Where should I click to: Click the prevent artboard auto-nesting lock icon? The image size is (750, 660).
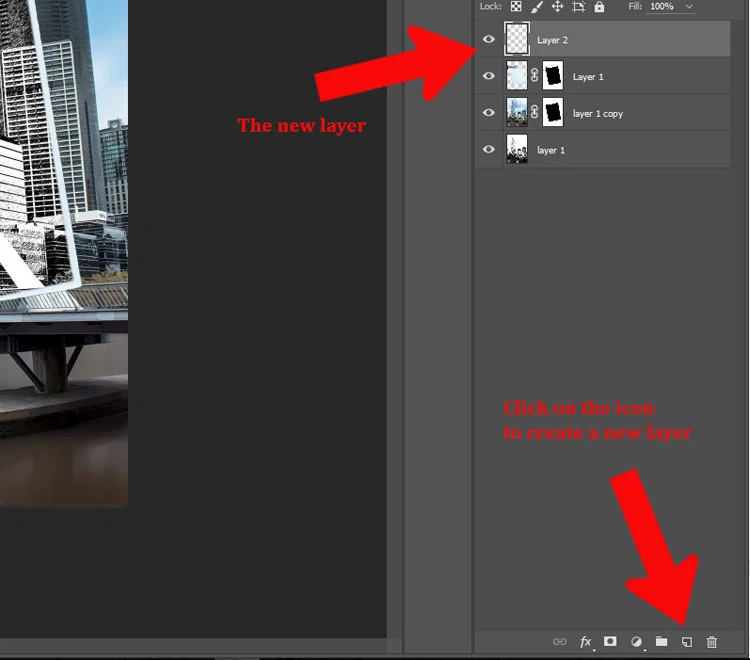[x=578, y=7]
